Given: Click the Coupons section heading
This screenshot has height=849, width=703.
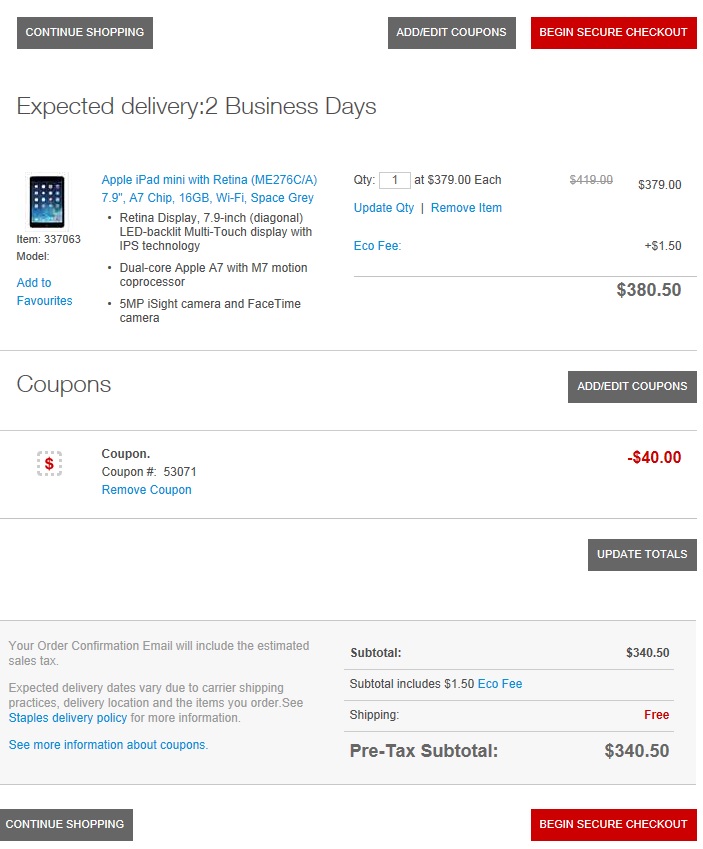Looking at the screenshot, I should [64, 385].
